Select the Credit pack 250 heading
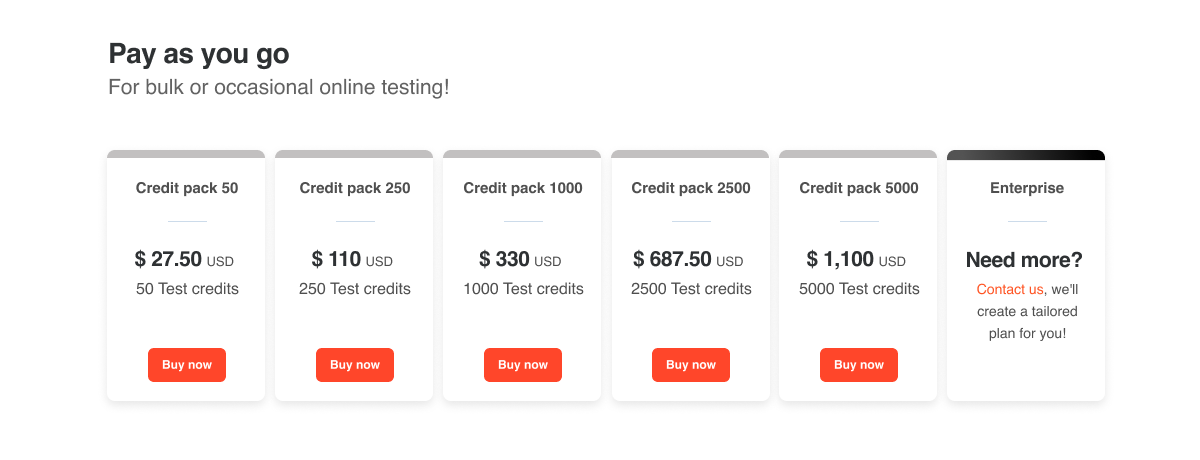Image resolution: width=1200 pixels, height=460 pixels. [x=355, y=188]
